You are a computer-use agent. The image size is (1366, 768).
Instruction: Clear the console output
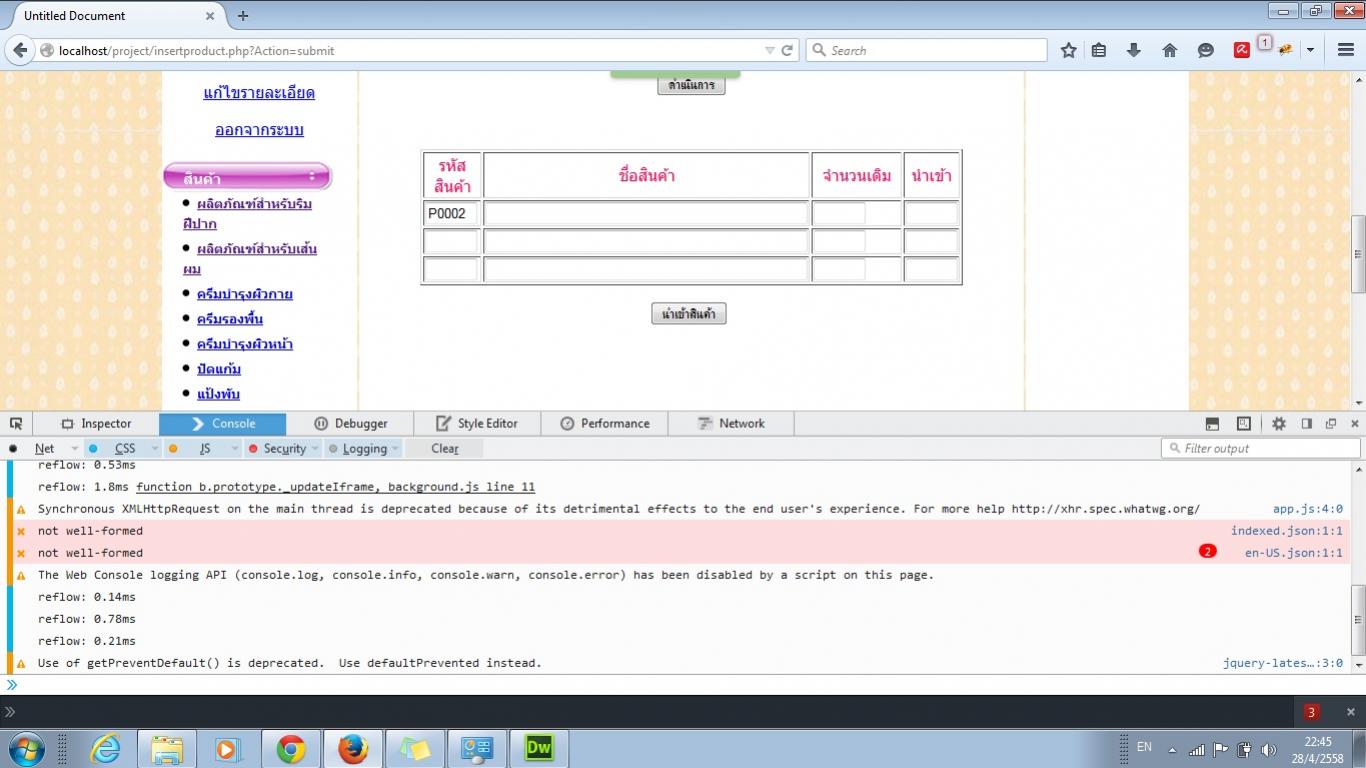[x=444, y=448]
